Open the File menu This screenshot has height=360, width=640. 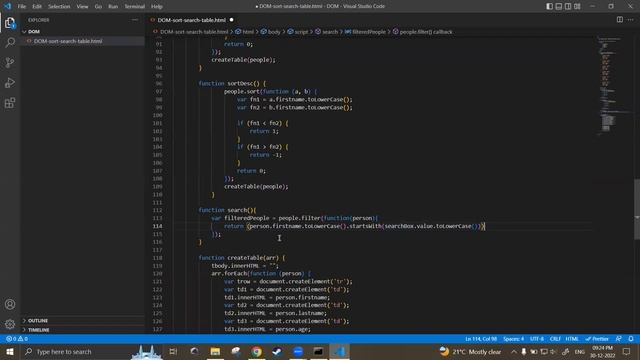click(22, 7)
